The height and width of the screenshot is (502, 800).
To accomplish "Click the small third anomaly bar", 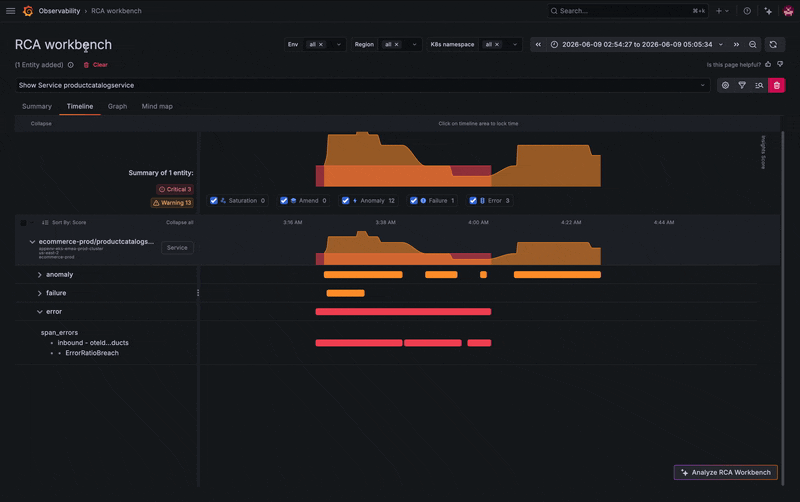I will [483, 274].
